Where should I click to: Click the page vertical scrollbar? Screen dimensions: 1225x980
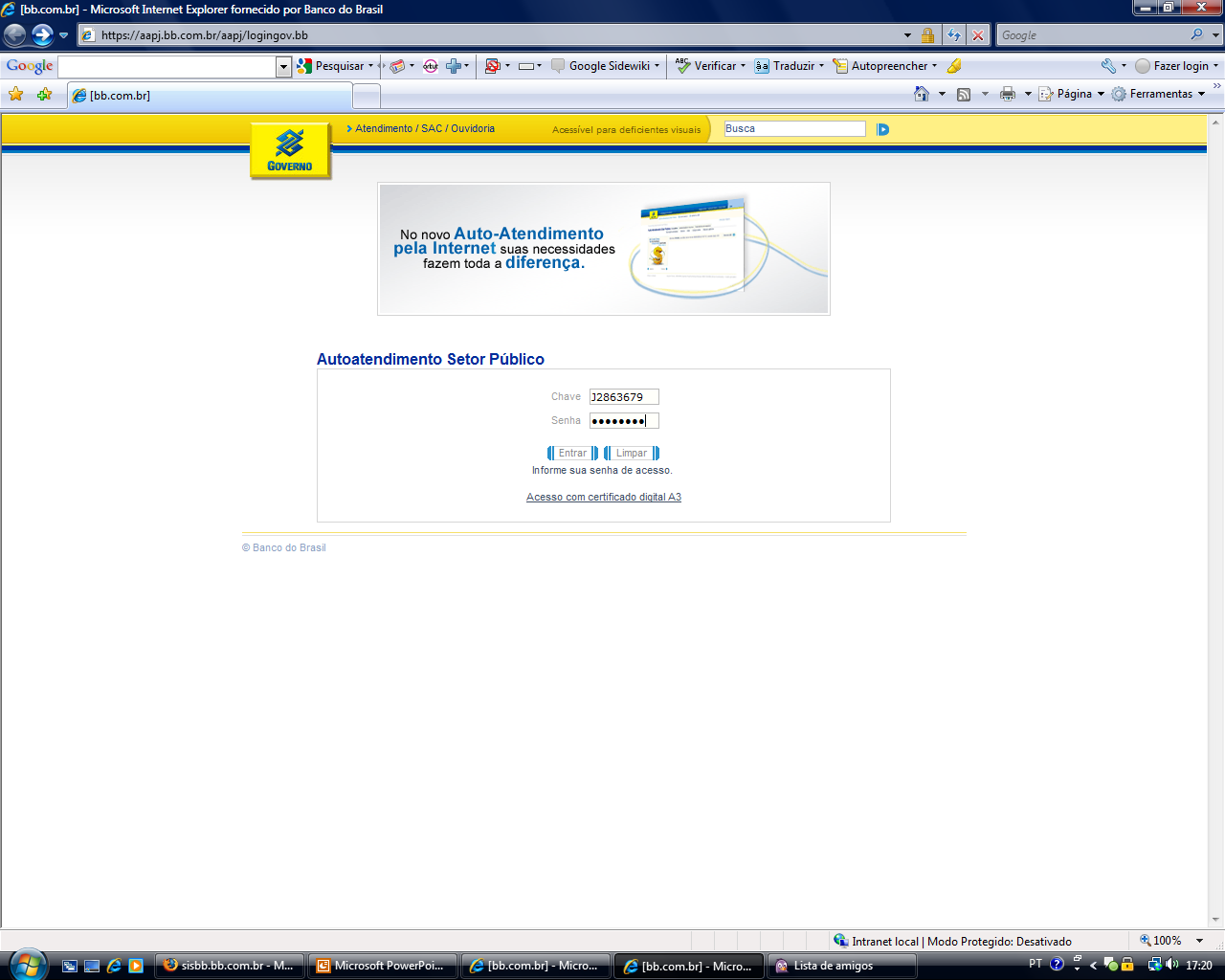point(1216,521)
